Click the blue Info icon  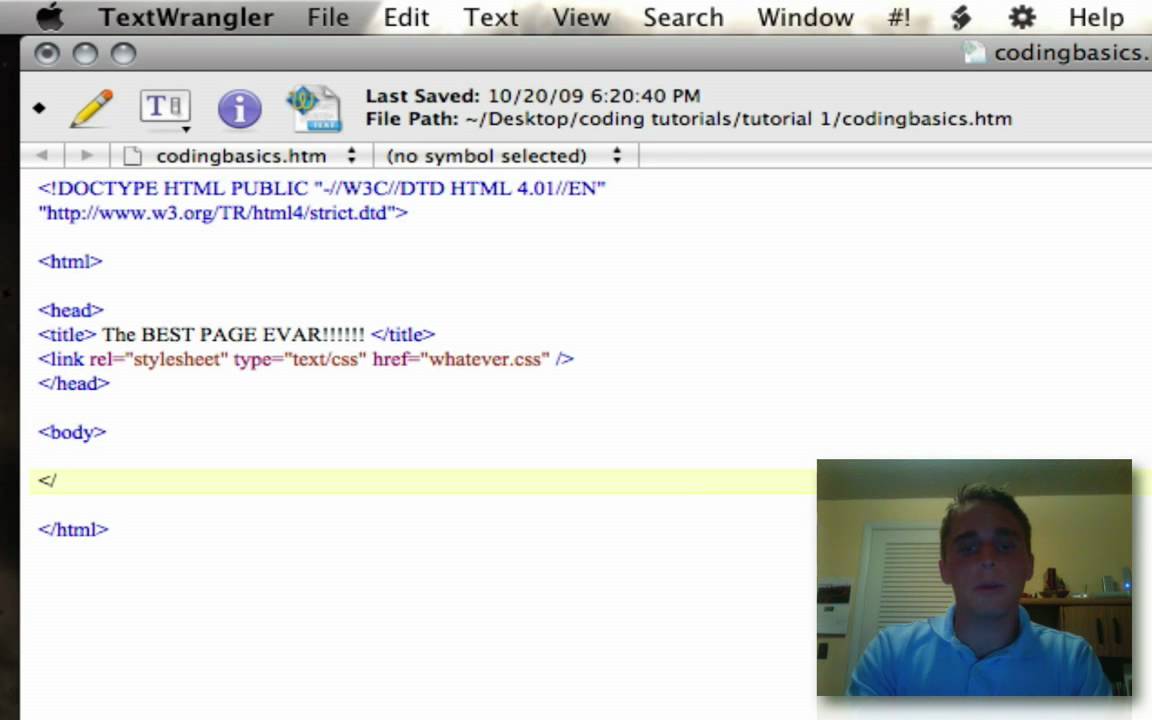tap(240, 109)
